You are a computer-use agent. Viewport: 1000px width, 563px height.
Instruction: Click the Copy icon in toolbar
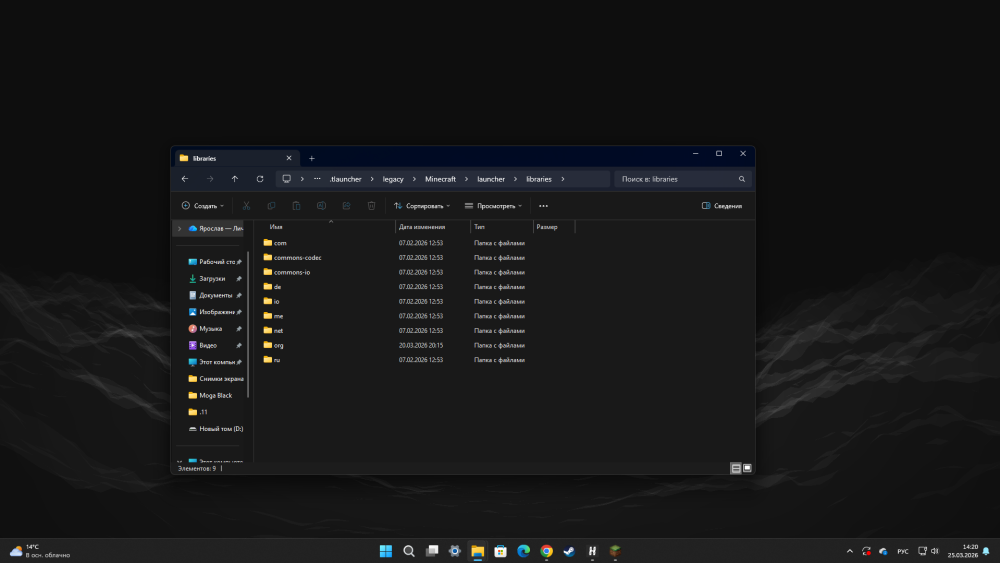271,206
